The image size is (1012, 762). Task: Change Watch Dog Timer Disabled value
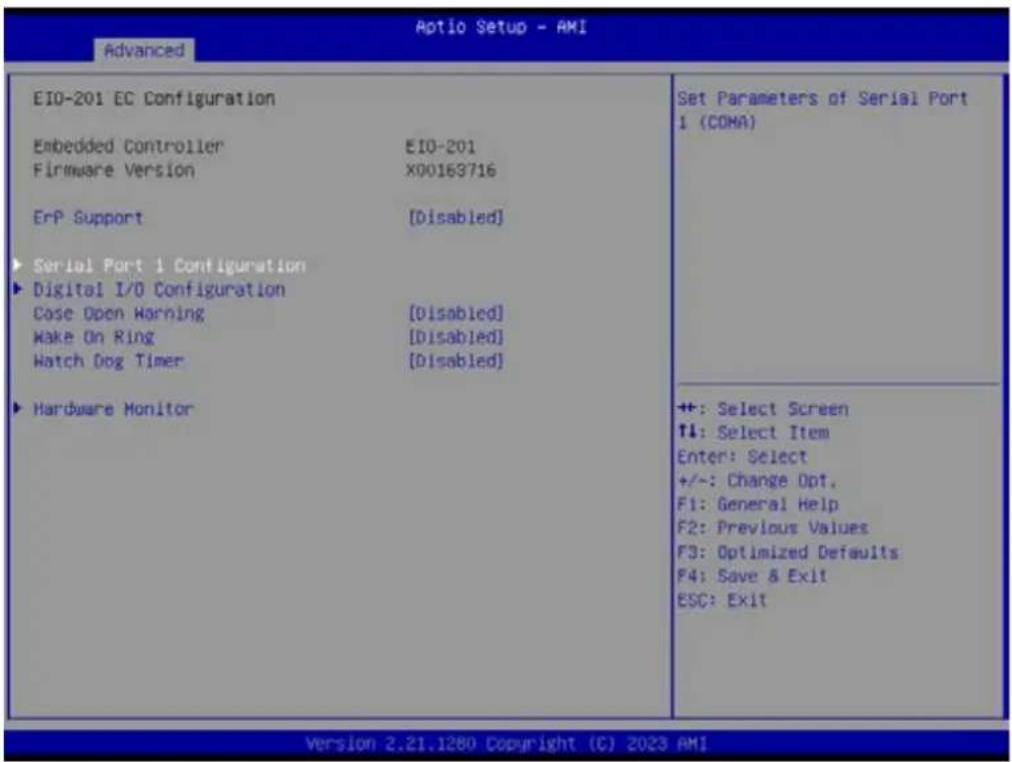[456, 361]
